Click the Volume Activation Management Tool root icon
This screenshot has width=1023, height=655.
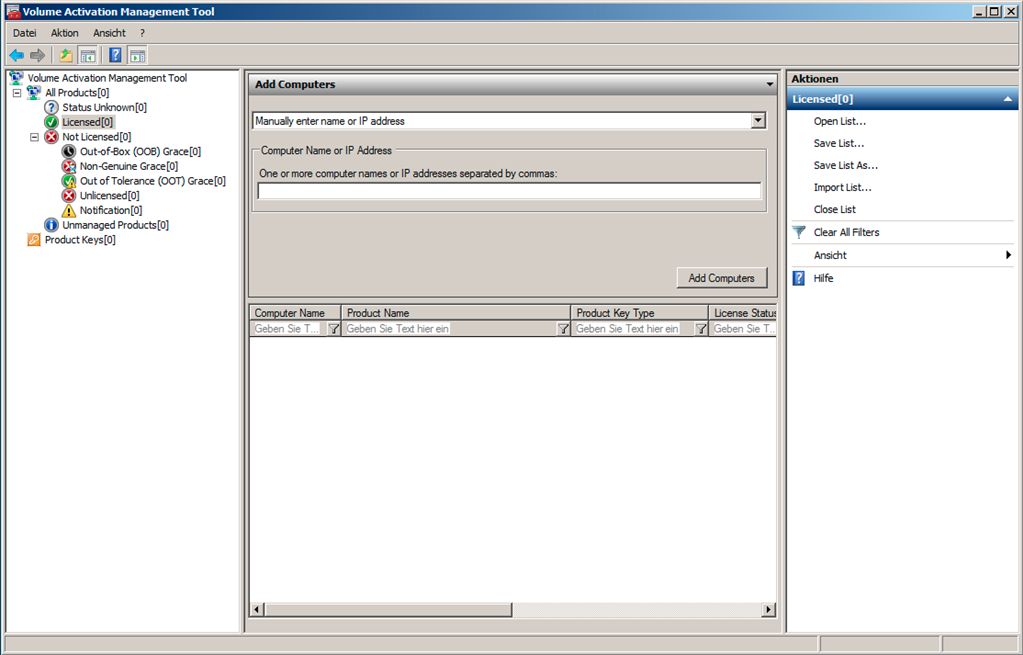16,78
